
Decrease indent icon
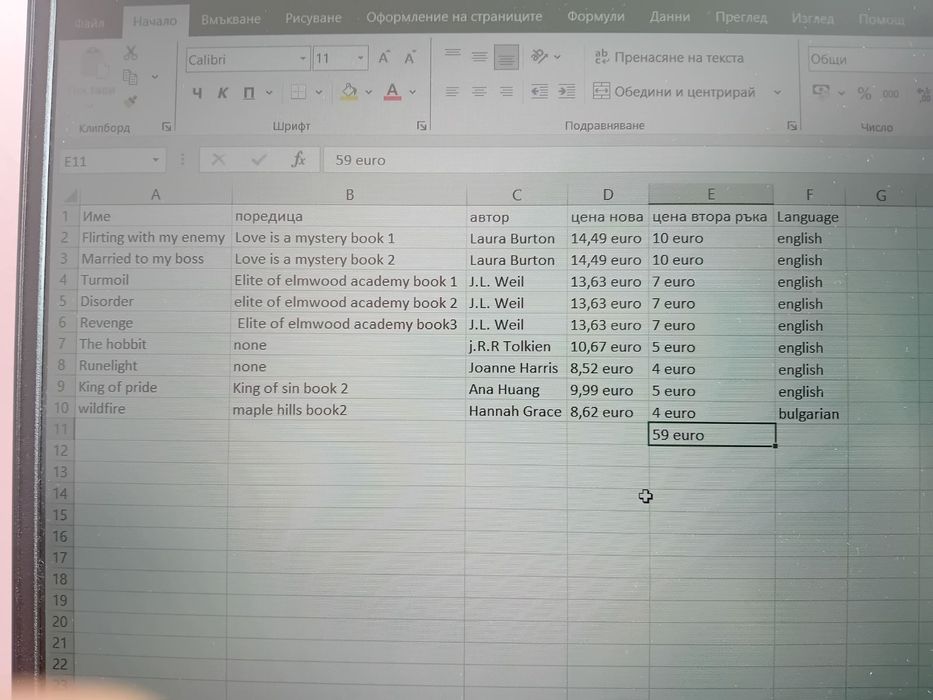[540, 92]
